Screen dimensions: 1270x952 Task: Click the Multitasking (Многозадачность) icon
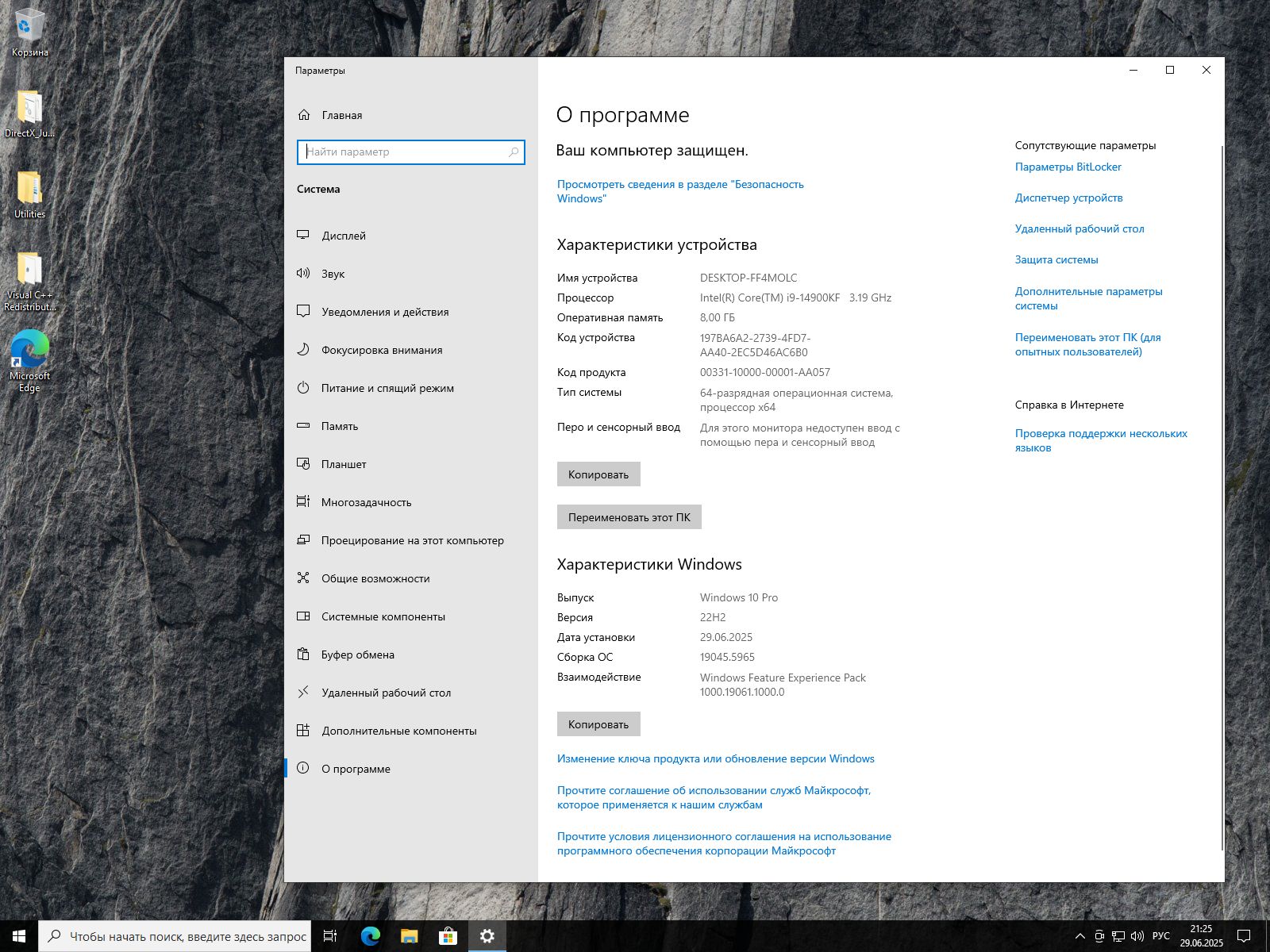coord(303,502)
